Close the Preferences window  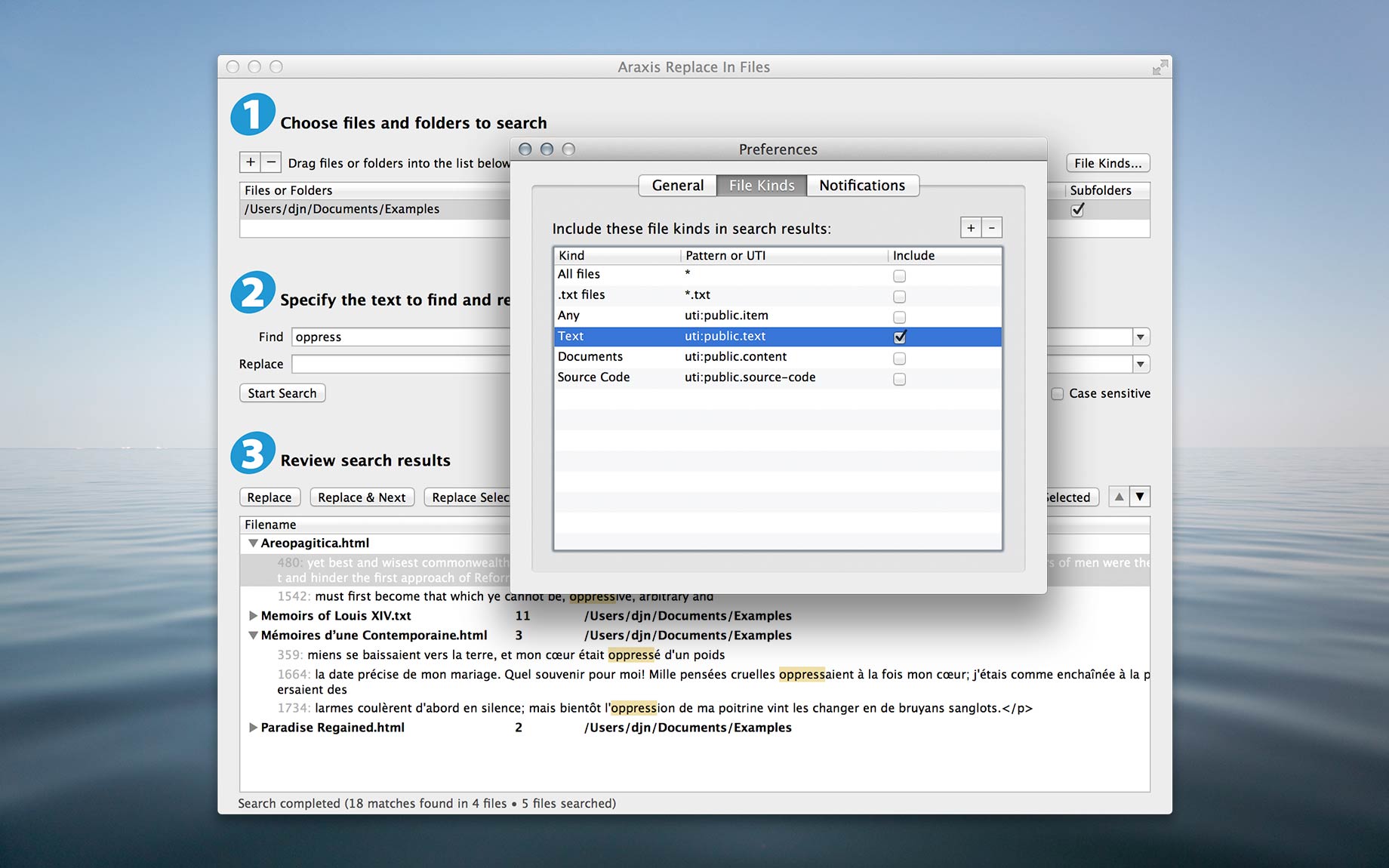click(525, 149)
